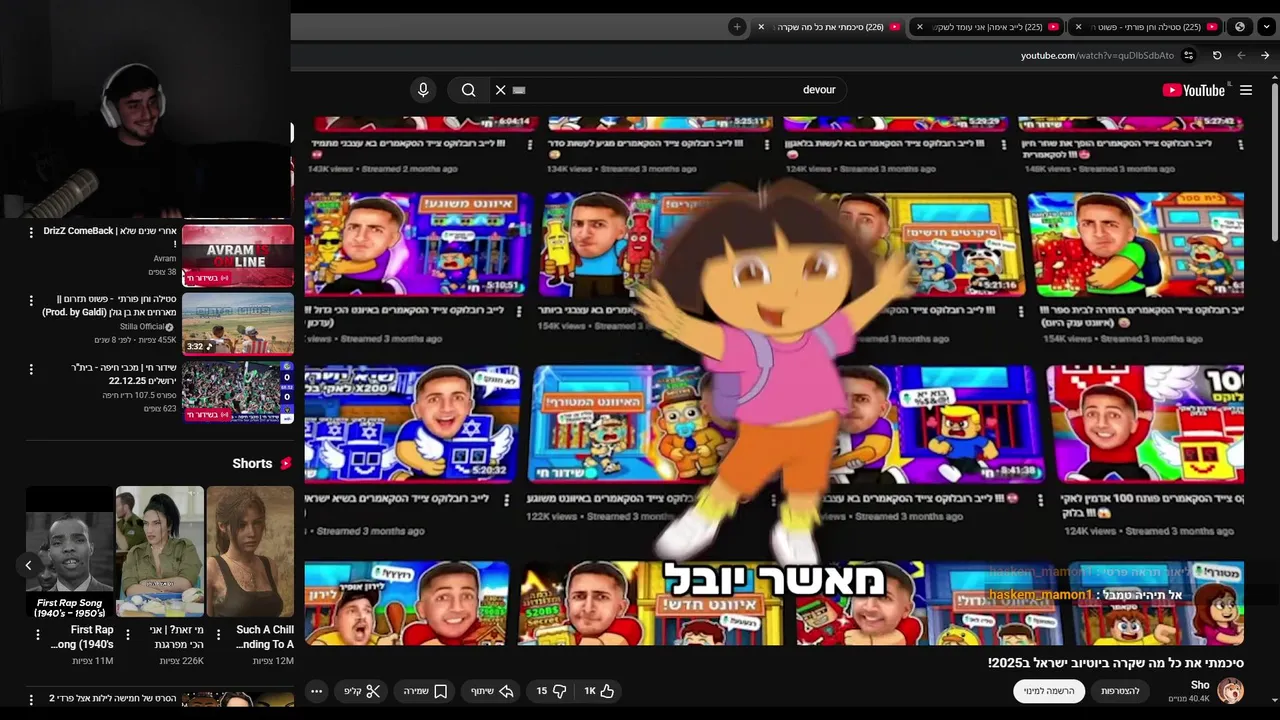Share the video via the שיתוף button
This screenshot has width=1280, height=720.
(x=492, y=691)
